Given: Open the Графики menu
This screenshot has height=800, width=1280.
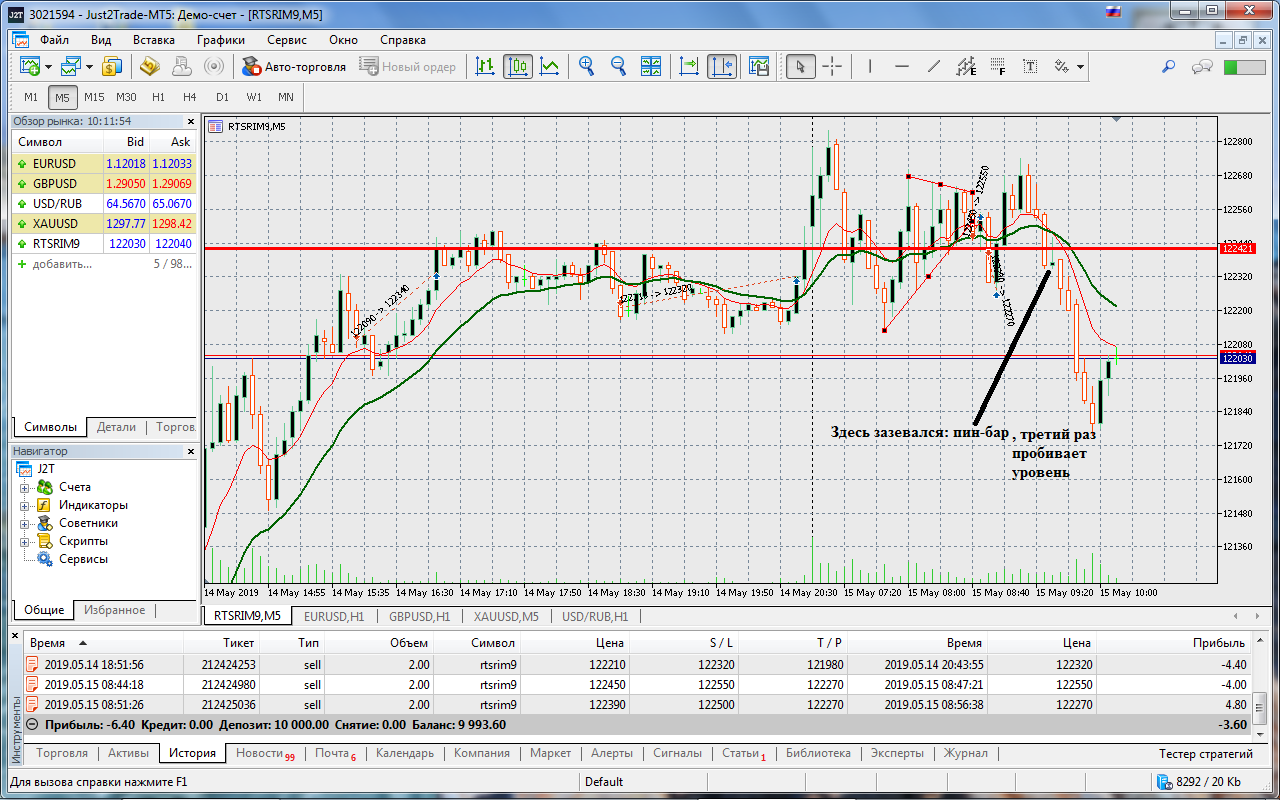Looking at the screenshot, I should pyautogui.click(x=221, y=40).
